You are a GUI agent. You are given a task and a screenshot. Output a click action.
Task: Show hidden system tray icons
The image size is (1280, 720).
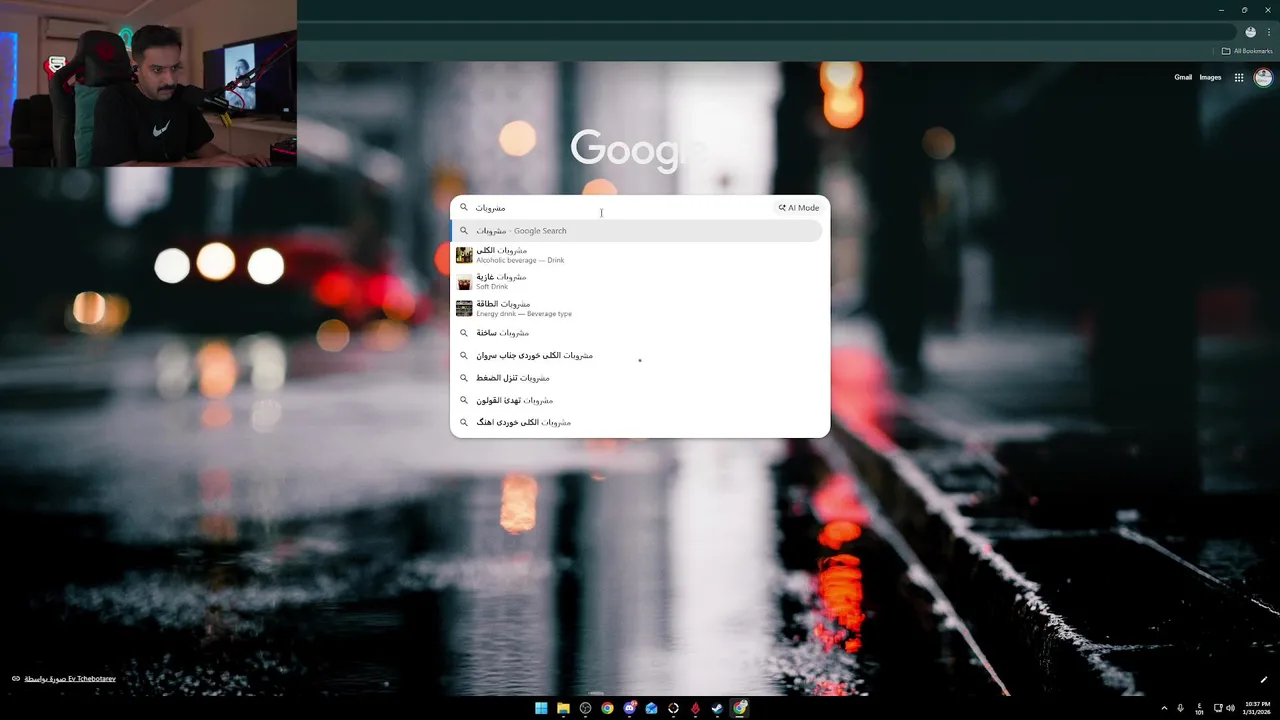pos(1163,708)
